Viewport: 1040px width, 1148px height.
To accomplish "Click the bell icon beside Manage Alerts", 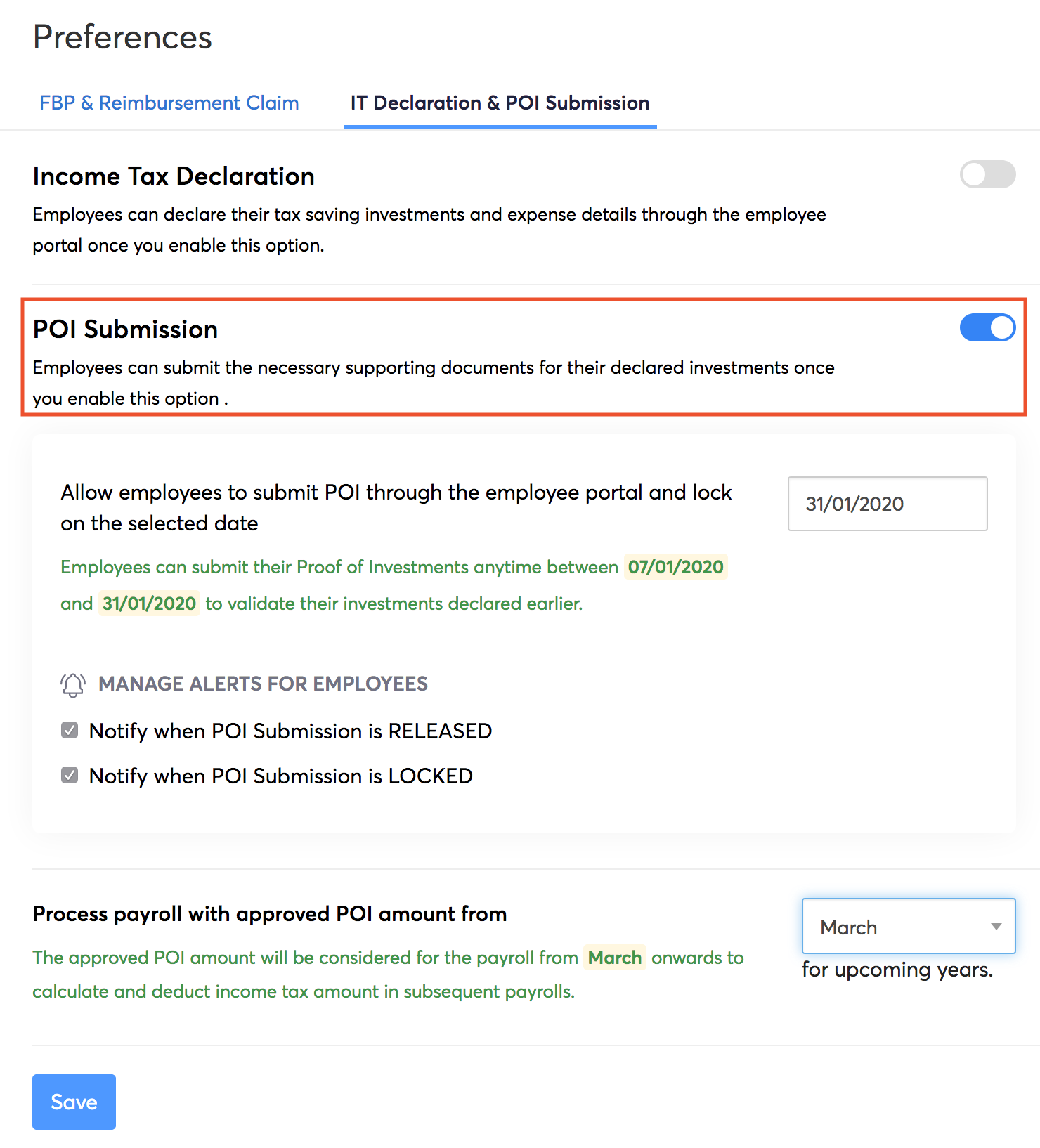I will [x=73, y=684].
